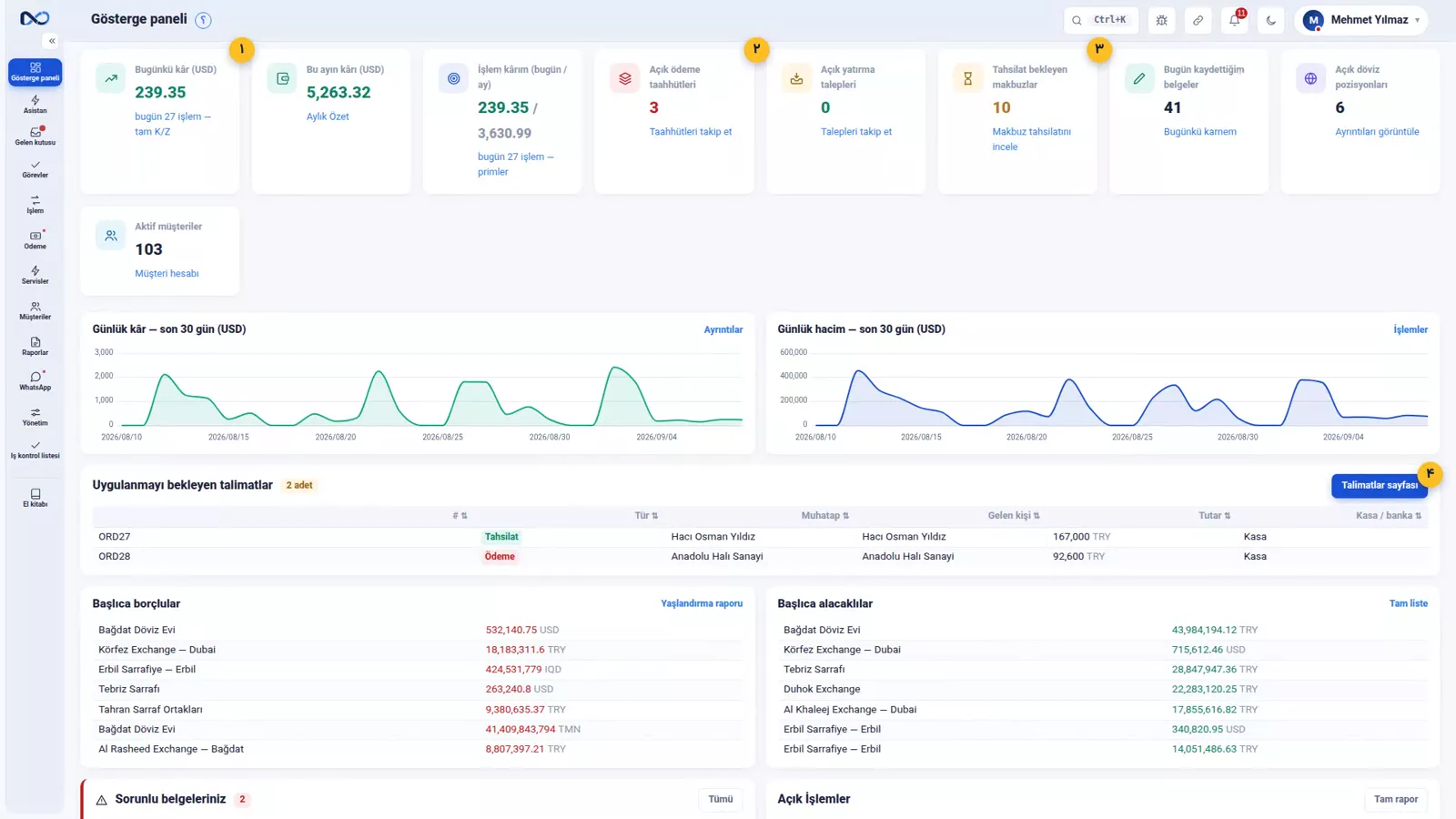
Task: Click the Tümü button in Sorunlu belgeleriniz
Action: 721,799
